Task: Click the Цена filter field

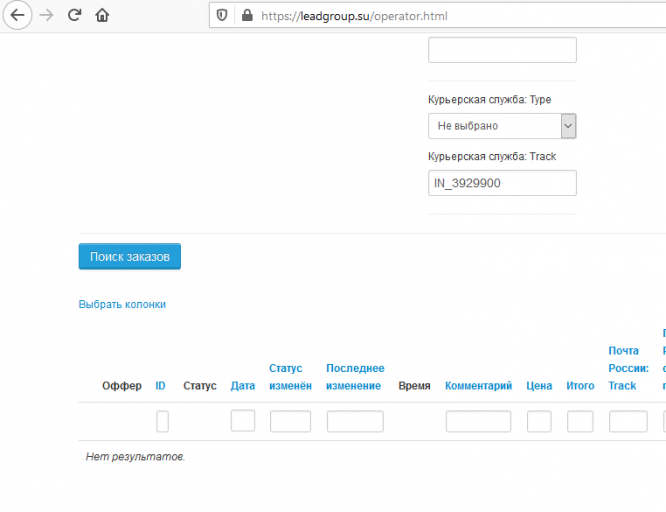Action: pyautogui.click(x=539, y=421)
